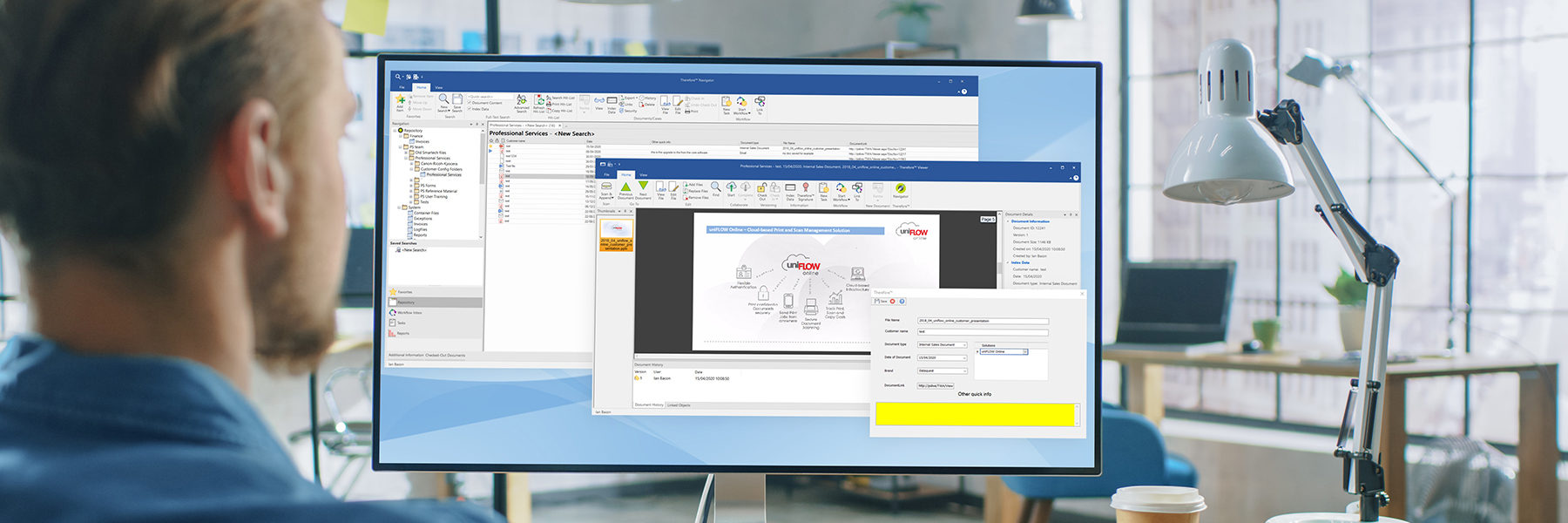Click View glasses icon in Navigator ribbon
Screen dimensions: 1568x523
[599, 100]
